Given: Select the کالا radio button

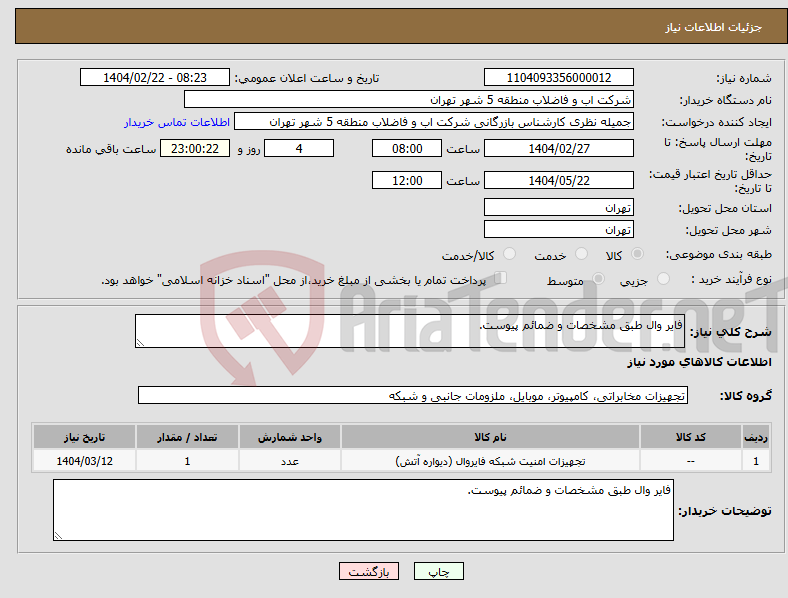Looking at the screenshot, I should pyautogui.click(x=637, y=254).
